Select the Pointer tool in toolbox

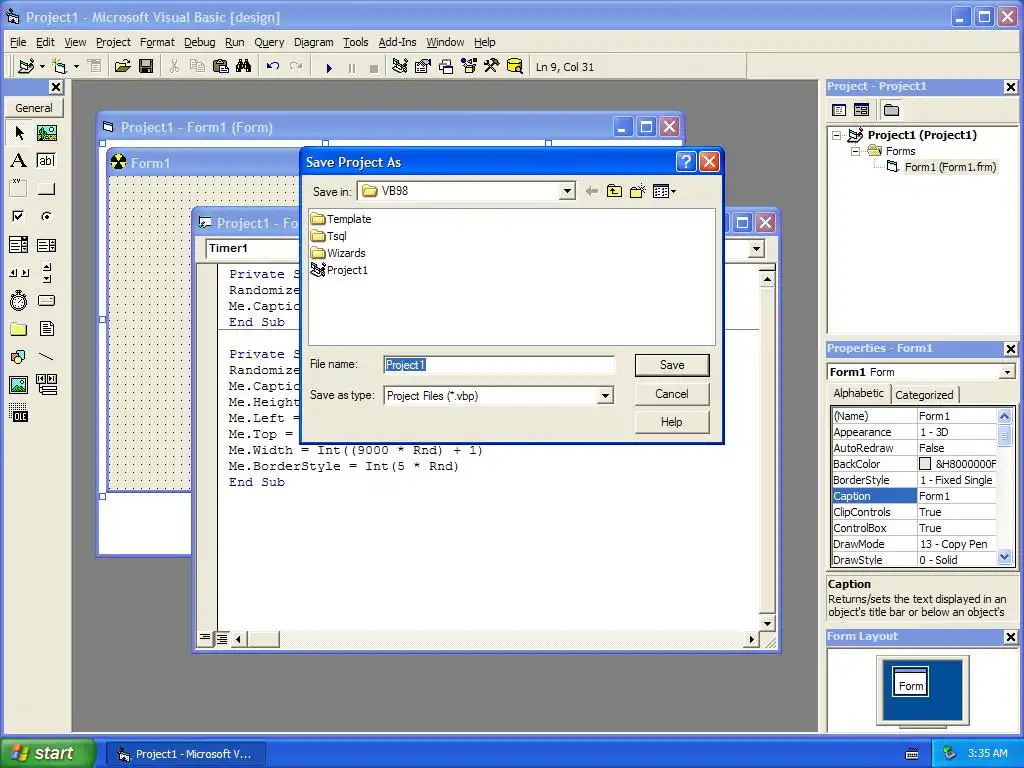coord(18,133)
